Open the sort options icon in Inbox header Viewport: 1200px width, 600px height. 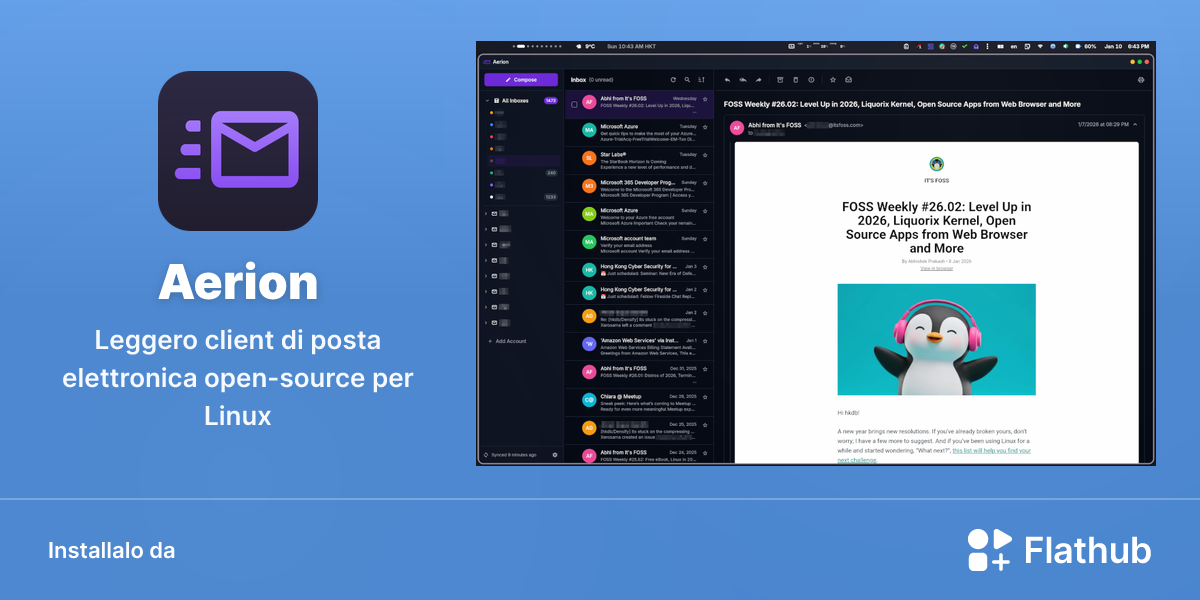click(x=701, y=79)
